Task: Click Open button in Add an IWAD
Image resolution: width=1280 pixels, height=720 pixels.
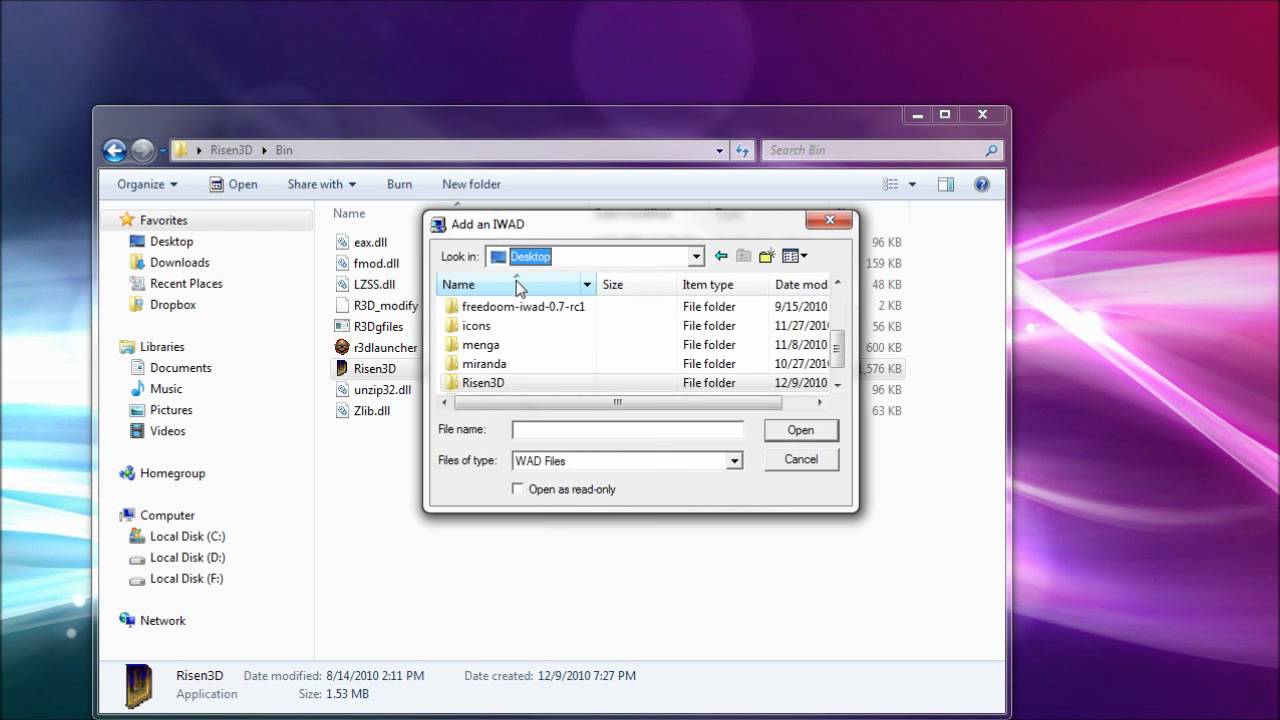Action: [801, 430]
